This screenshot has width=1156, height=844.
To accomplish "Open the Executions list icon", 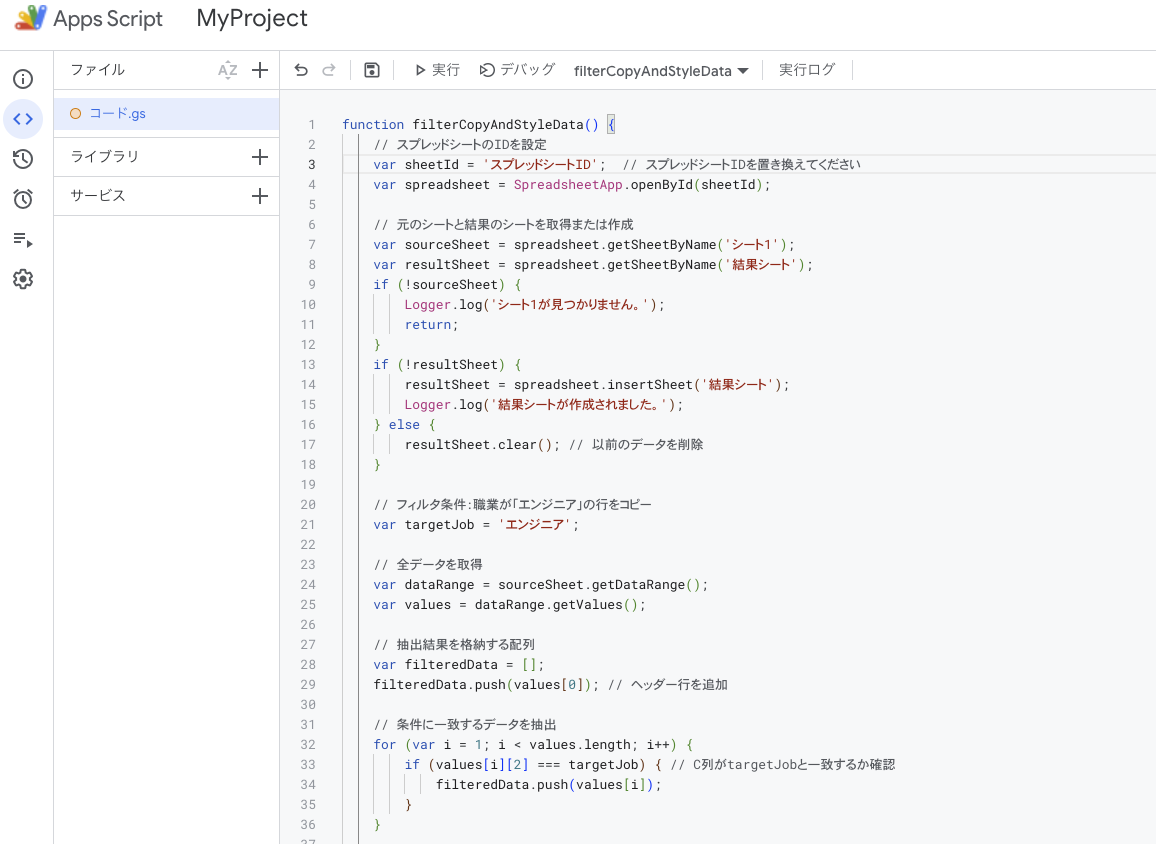I will (23, 239).
